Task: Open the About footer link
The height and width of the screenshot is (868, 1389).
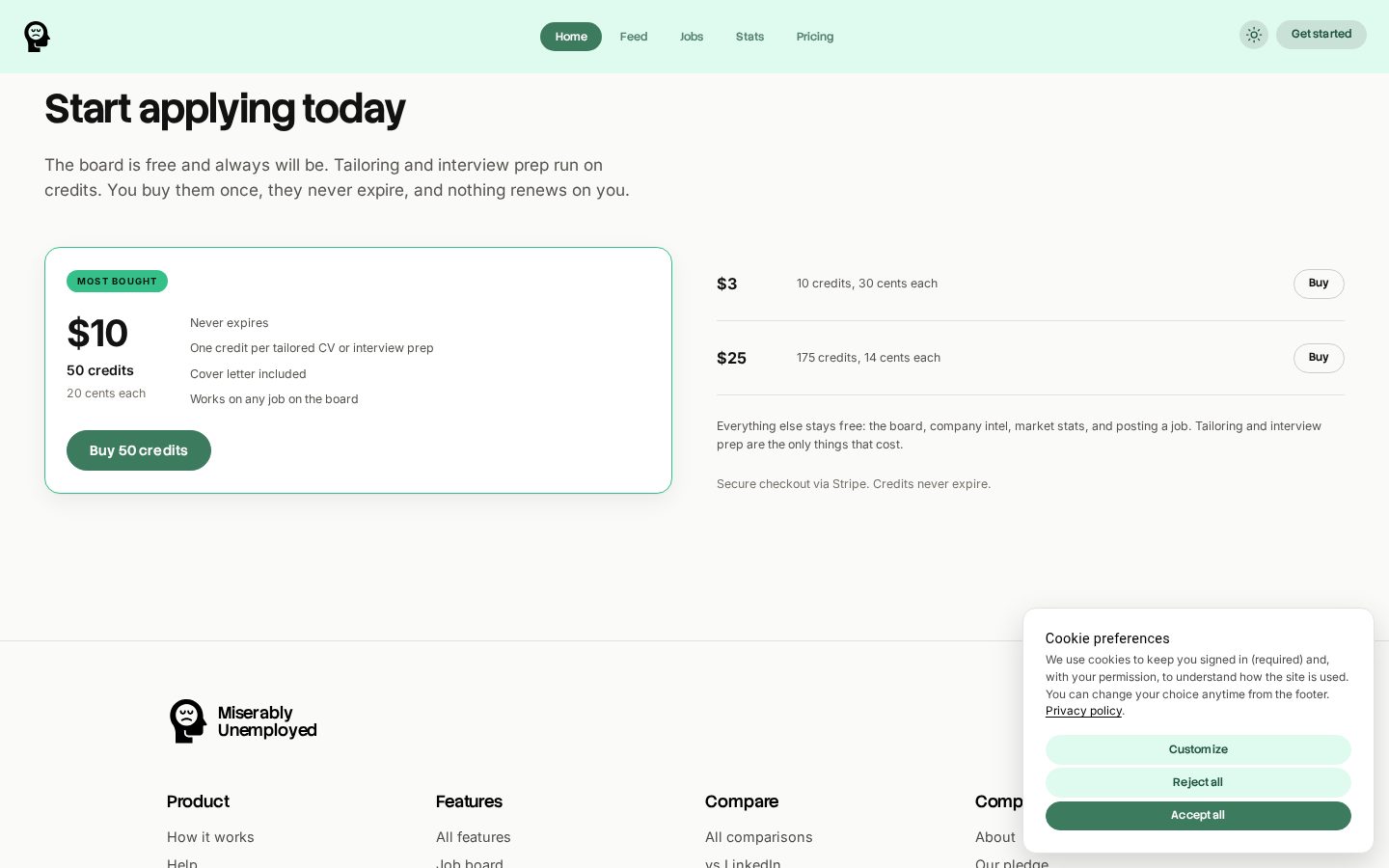Action: (x=995, y=837)
